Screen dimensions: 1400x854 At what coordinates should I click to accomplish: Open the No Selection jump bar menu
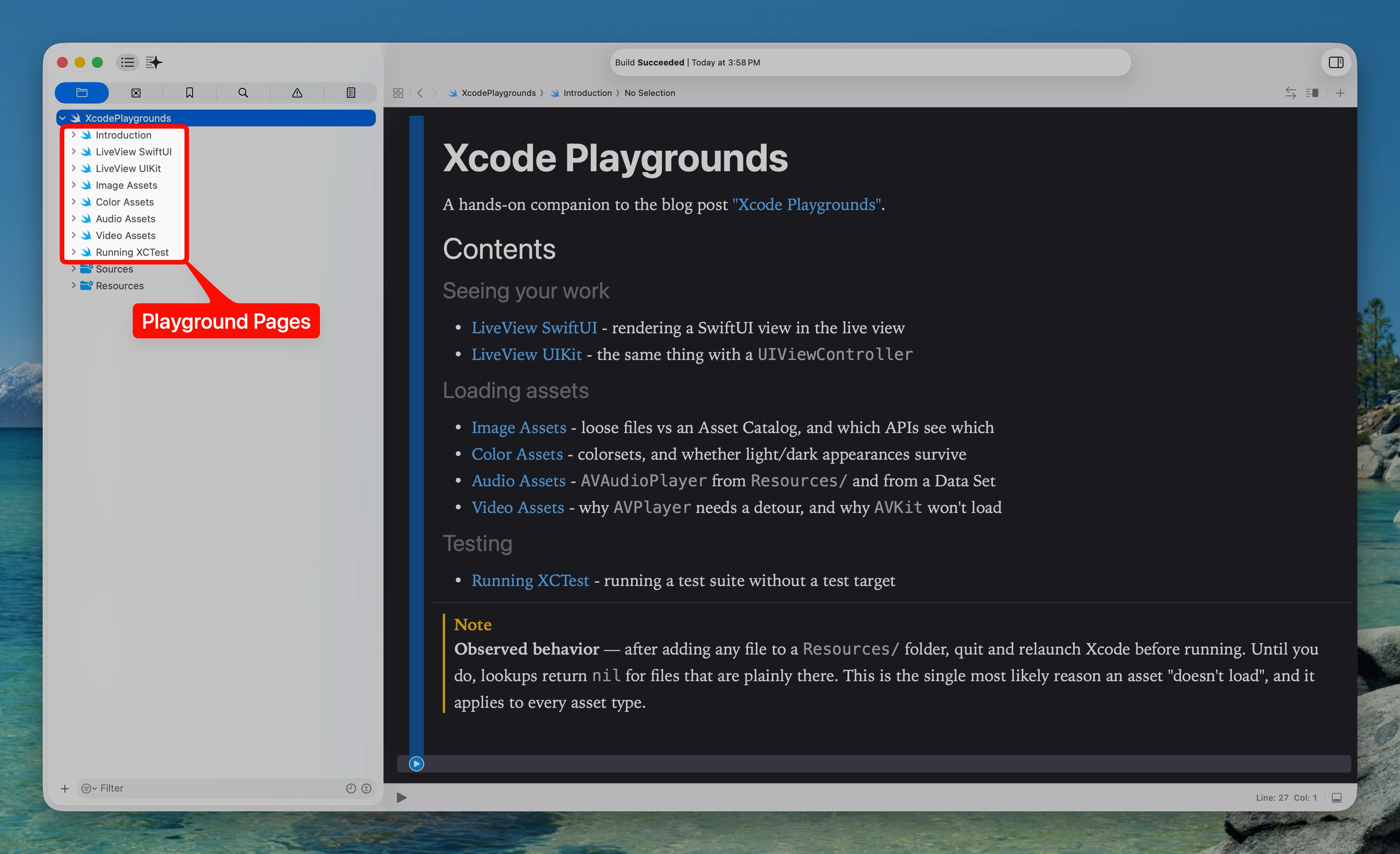tap(649, 92)
